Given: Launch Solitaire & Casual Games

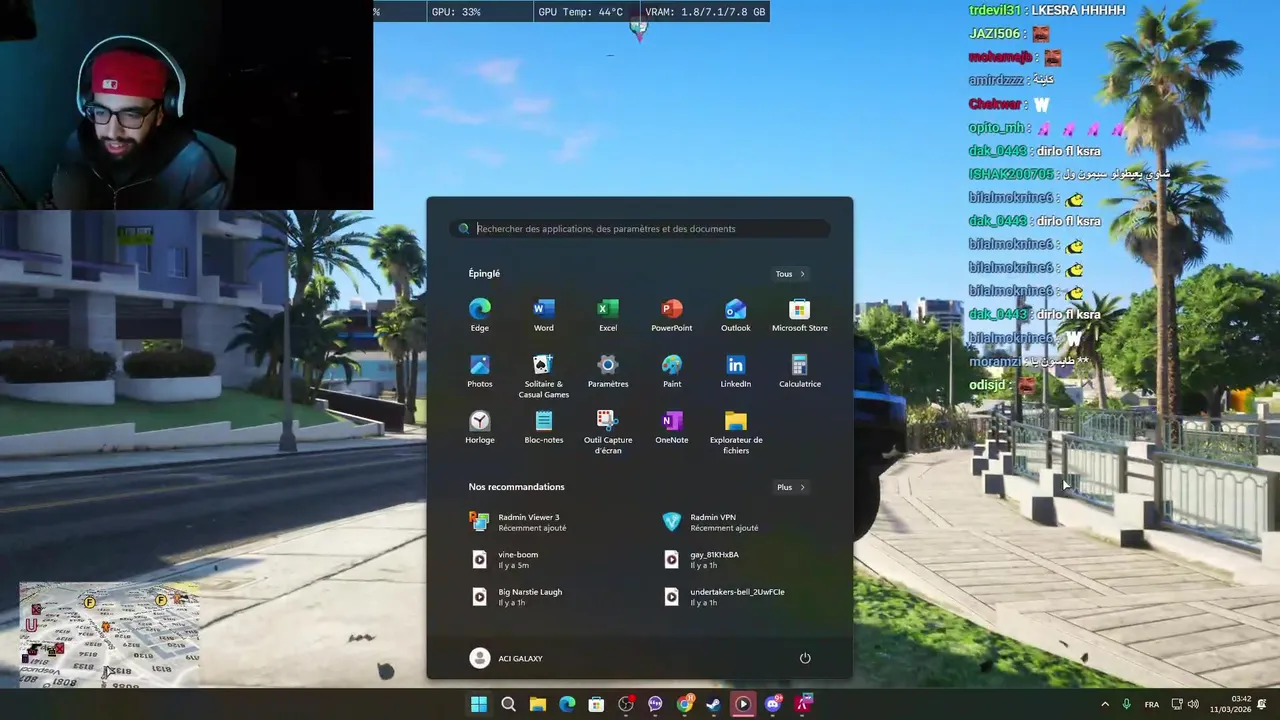Looking at the screenshot, I should click(x=543, y=377).
